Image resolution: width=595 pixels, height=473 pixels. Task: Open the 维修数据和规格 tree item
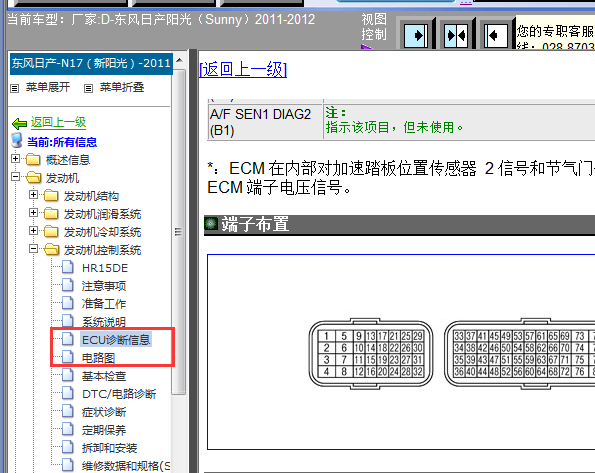[x=126, y=466]
